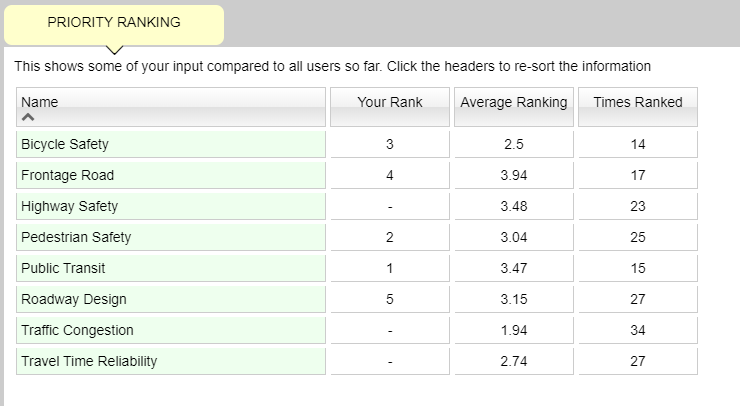Click the sort arrow under Name header
The width and height of the screenshot is (740, 406).
coord(28,117)
